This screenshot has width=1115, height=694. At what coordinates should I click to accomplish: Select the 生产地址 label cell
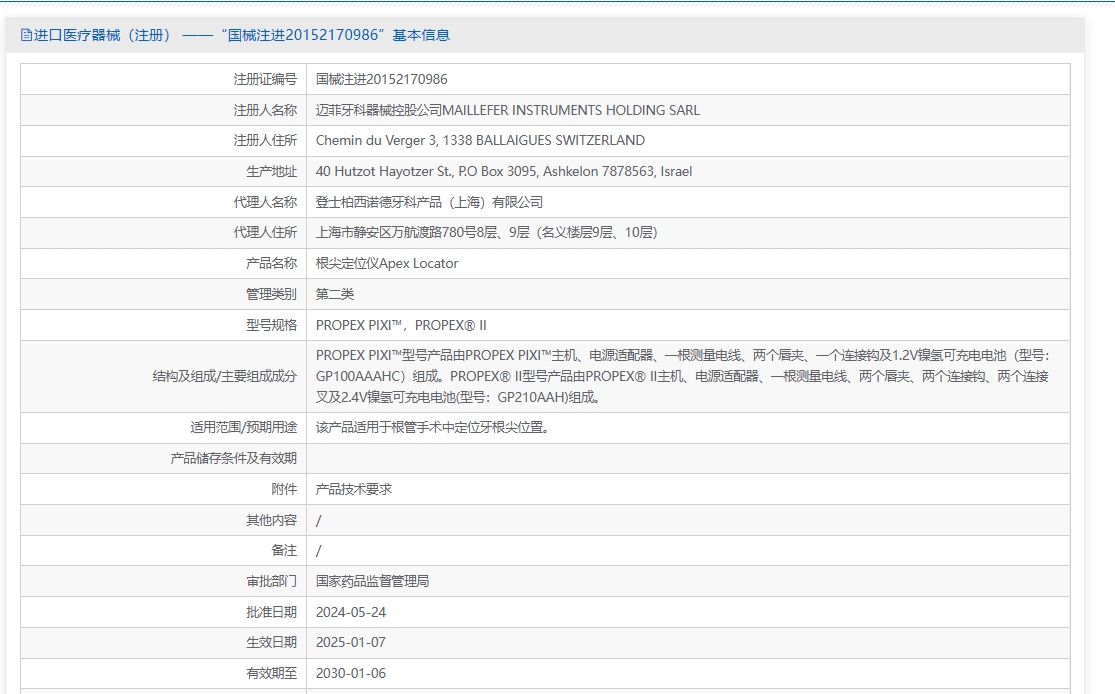coord(164,171)
